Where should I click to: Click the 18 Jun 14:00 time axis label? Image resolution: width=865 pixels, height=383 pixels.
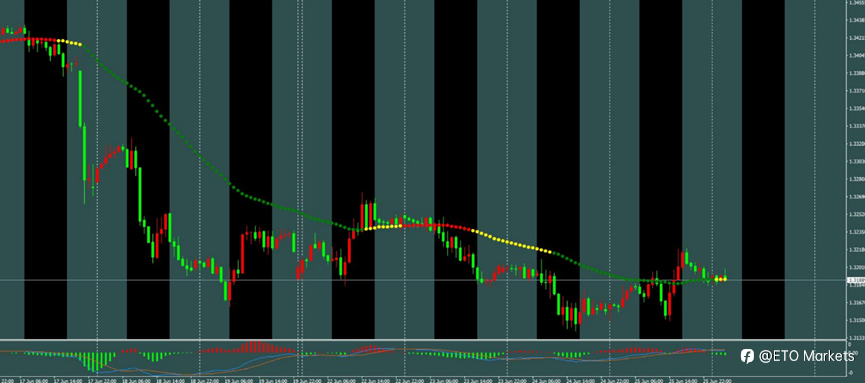[171, 380]
